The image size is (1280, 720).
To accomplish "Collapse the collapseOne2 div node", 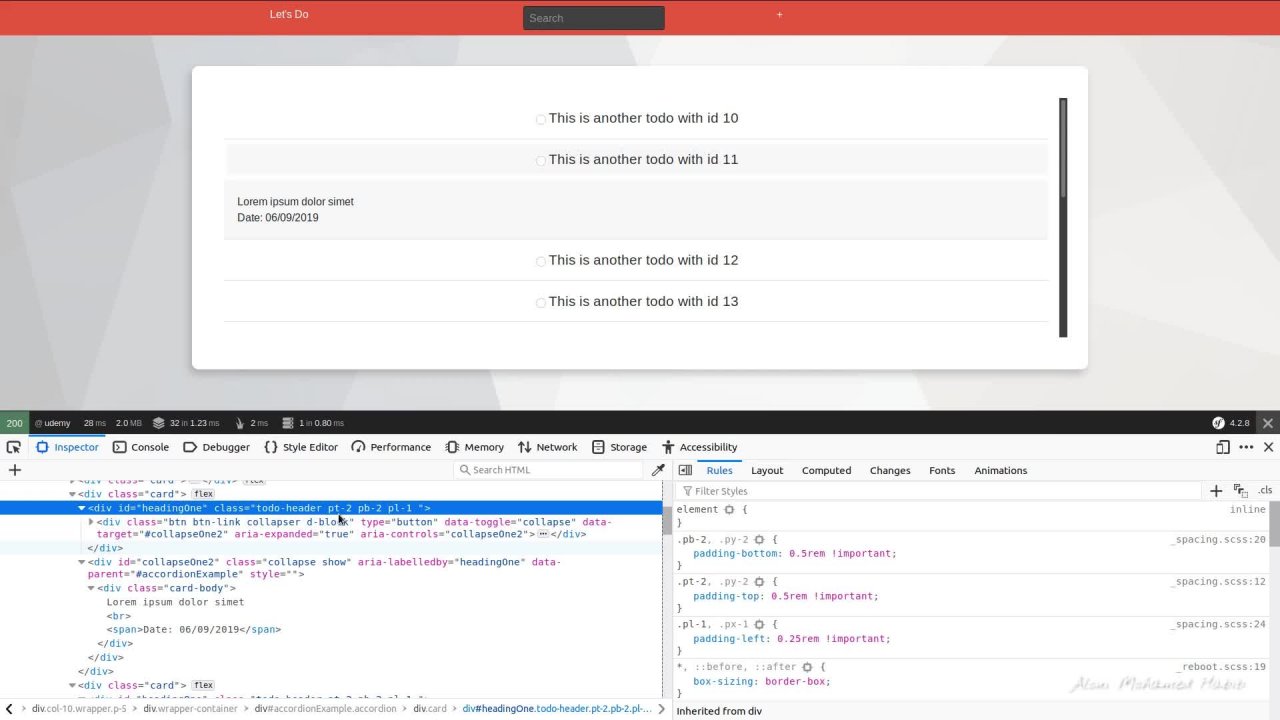I will pyautogui.click(x=82, y=562).
